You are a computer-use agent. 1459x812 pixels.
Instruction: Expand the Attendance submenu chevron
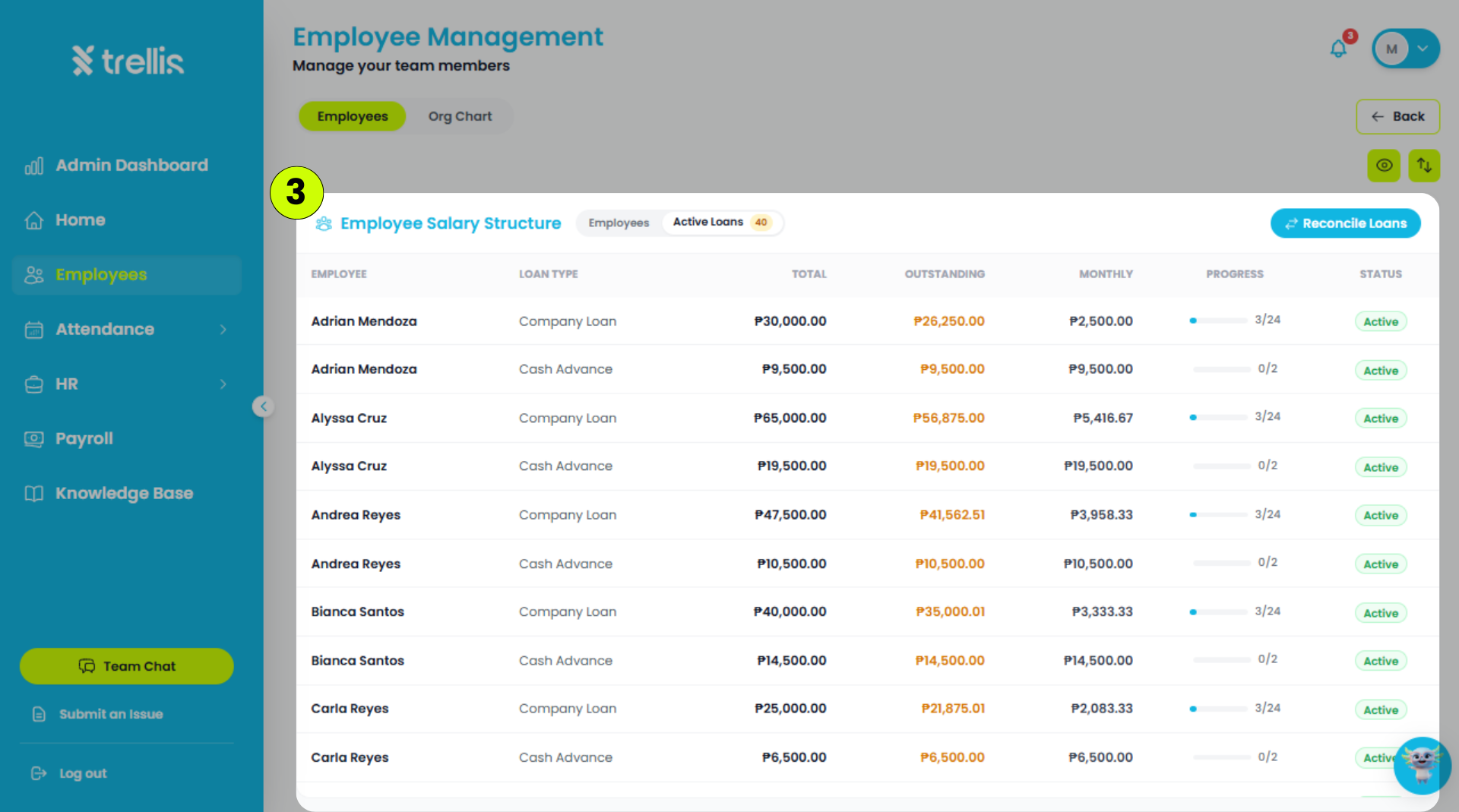click(223, 330)
